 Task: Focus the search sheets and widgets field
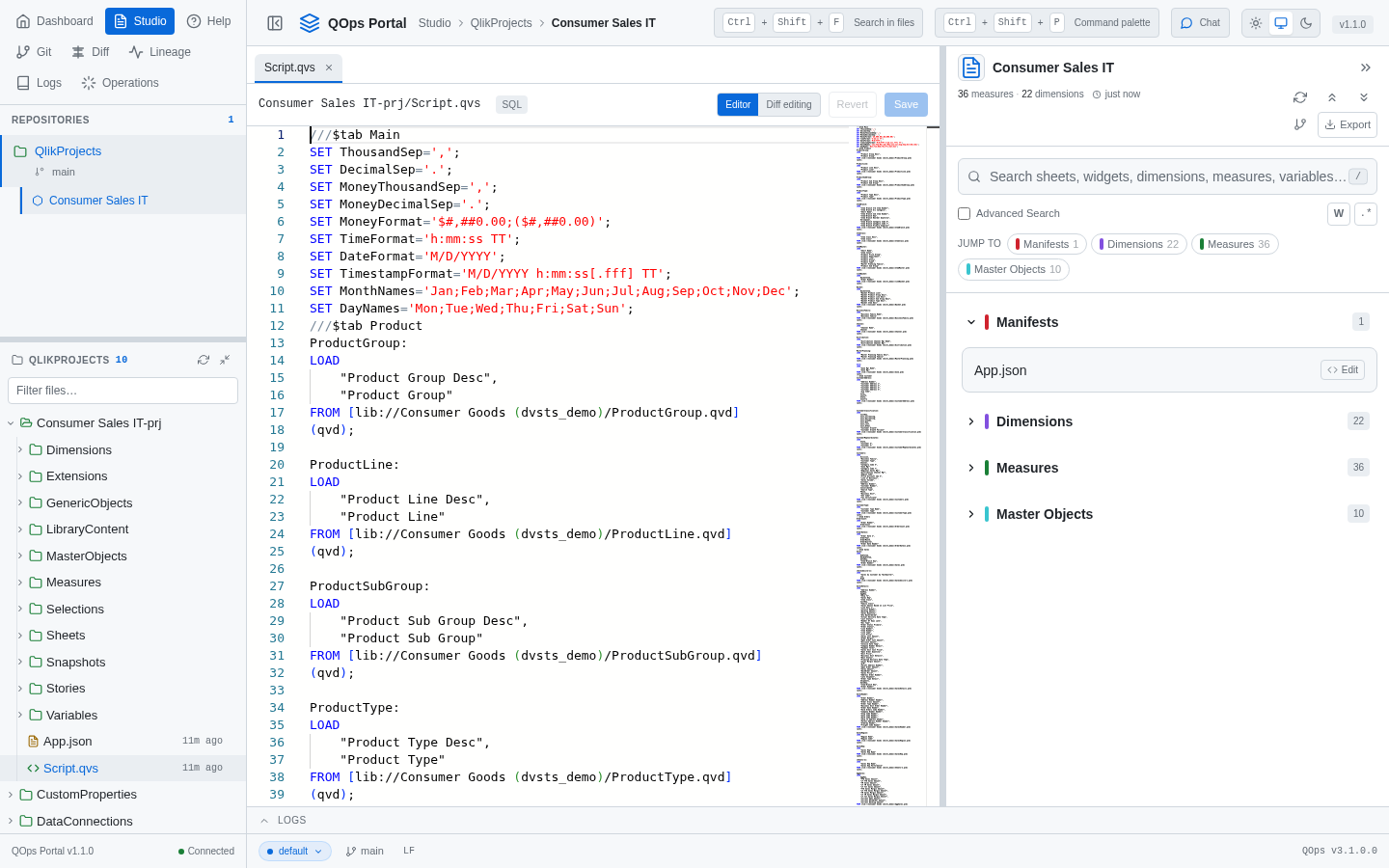(x=1167, y=176)
